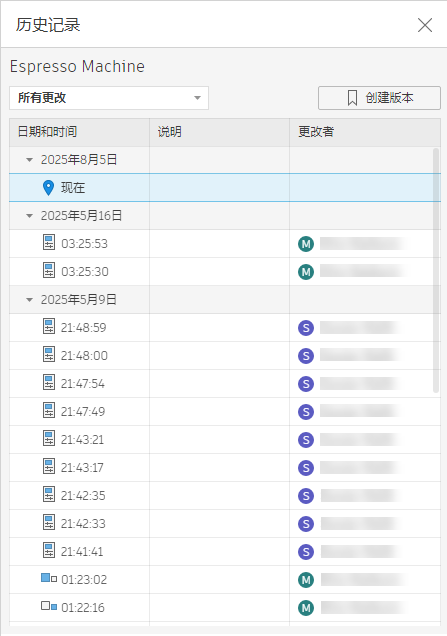Screen dimensions: 447x636
Task: Click the 日期和时间 column header
Action: coord(80,132)
